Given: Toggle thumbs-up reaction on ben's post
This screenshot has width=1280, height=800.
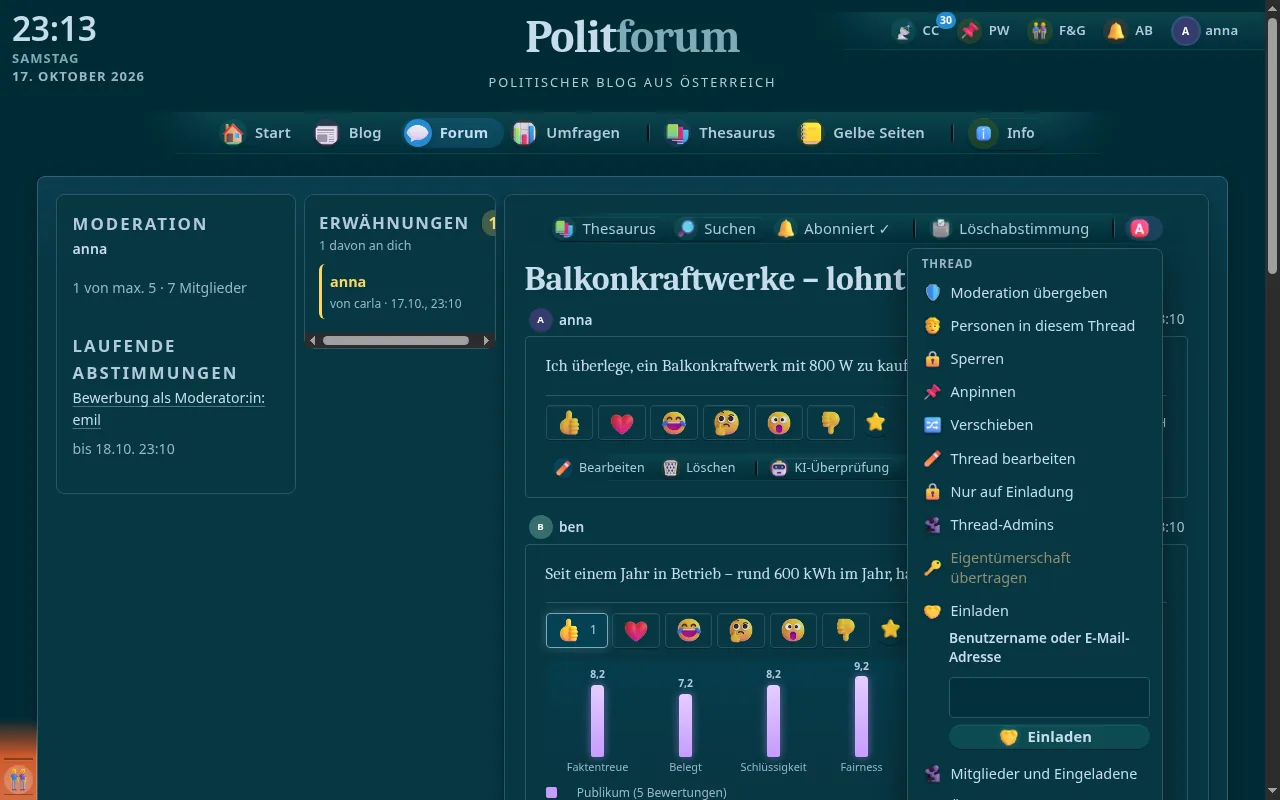Looking at the screenshot, I should (577, 630).
